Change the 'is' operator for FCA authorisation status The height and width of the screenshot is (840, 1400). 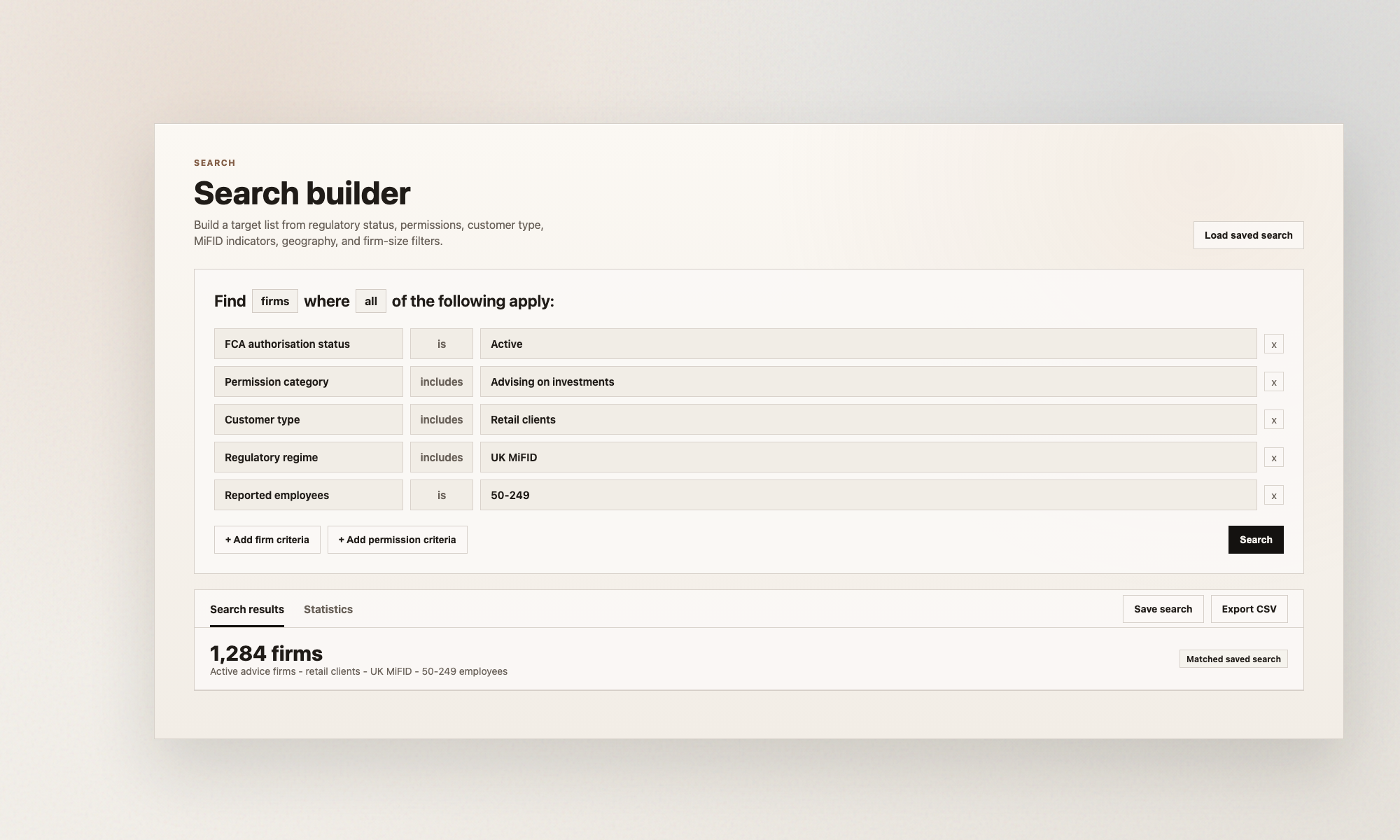pyautogui.click(x=441, y=344)
